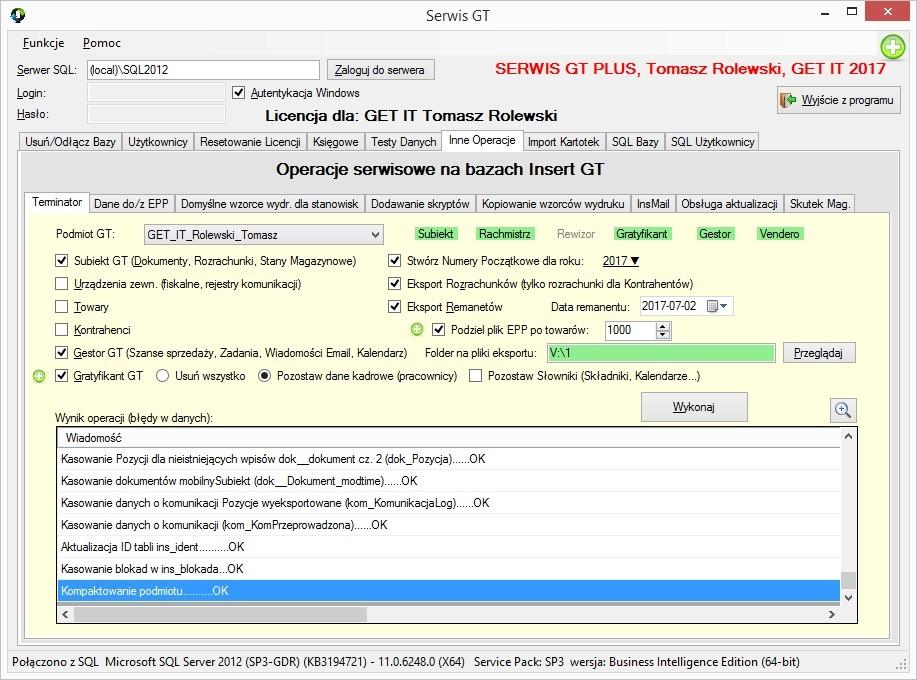This screenshot has height=680, width=917.
Task: Open the Funkcje menu
Action: pyautogui.click(x=43, y=43)
